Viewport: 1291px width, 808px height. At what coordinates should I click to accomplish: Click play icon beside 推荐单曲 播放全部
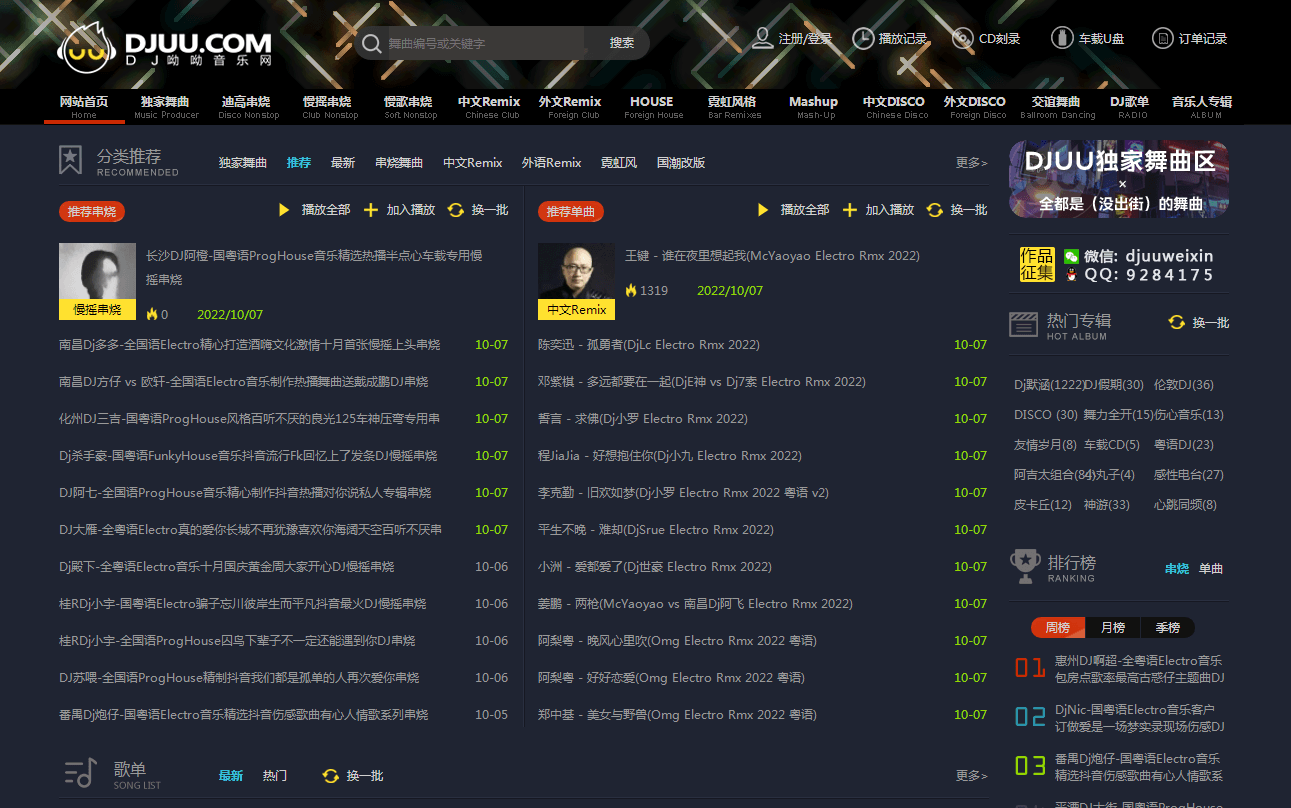click(763, 210)
